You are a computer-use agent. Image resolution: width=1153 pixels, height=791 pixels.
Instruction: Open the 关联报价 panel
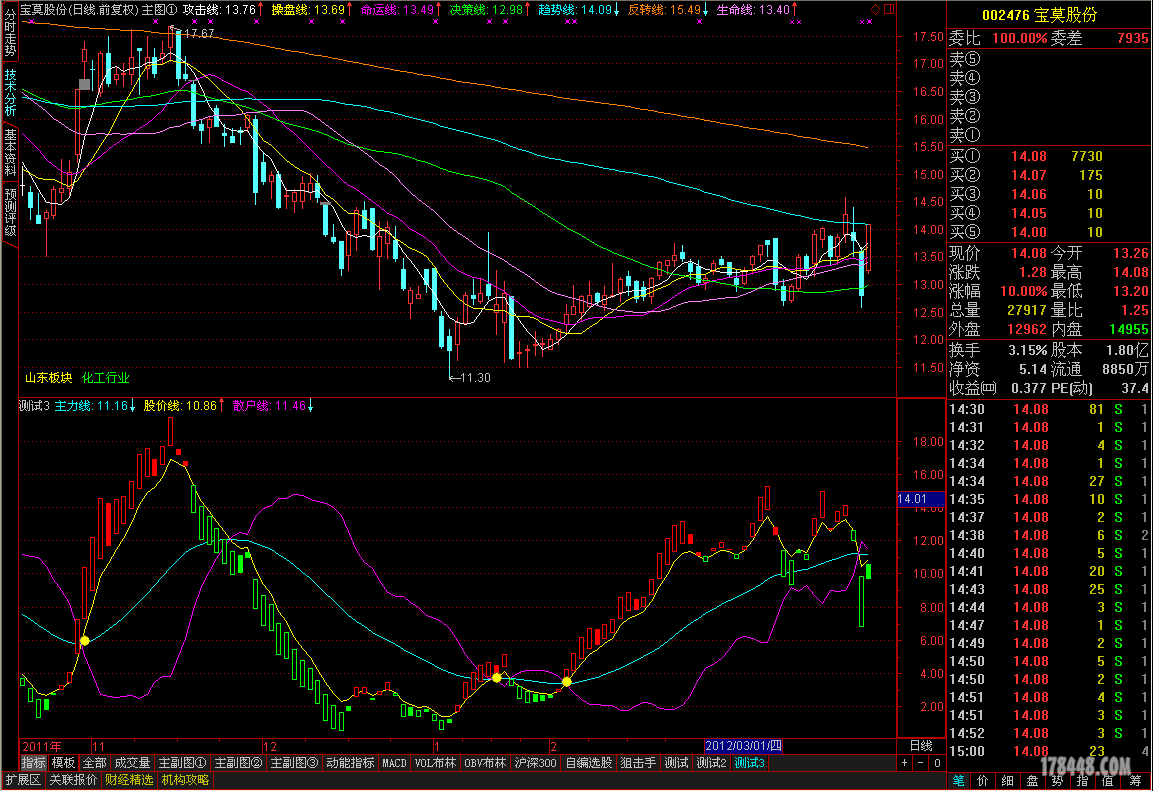[x=73, y=780]
